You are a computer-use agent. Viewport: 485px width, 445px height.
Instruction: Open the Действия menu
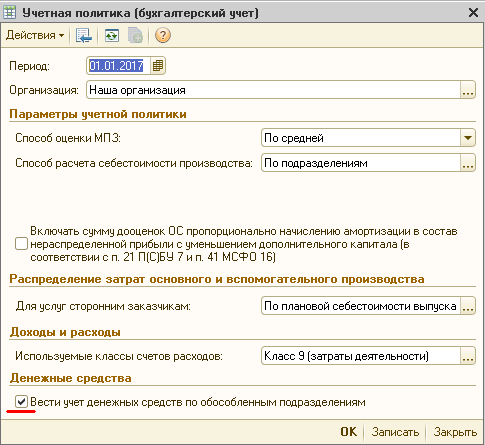(x=35, y=35)
